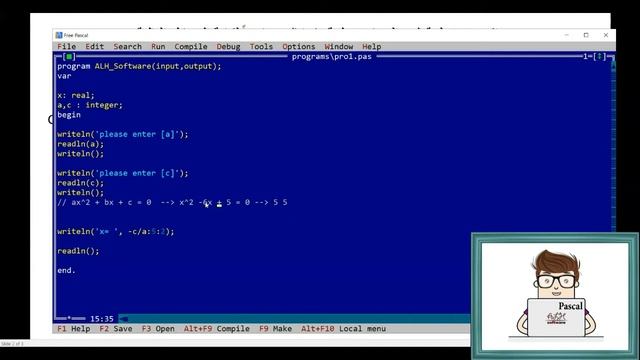Click the writeln('x= ', -c/a) line

(116, 231)
